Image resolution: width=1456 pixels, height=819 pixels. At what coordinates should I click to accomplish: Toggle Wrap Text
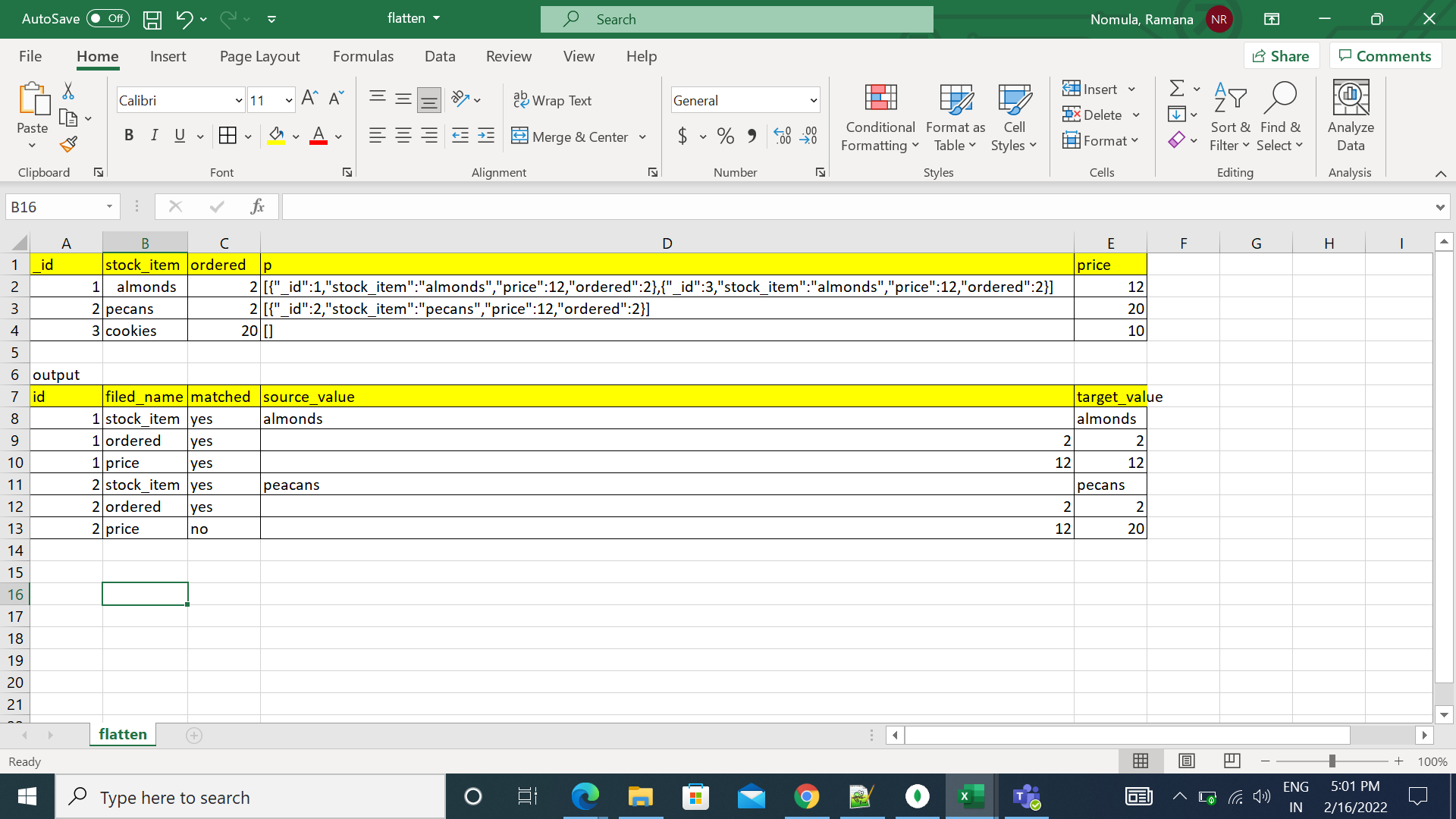(552, 100)
